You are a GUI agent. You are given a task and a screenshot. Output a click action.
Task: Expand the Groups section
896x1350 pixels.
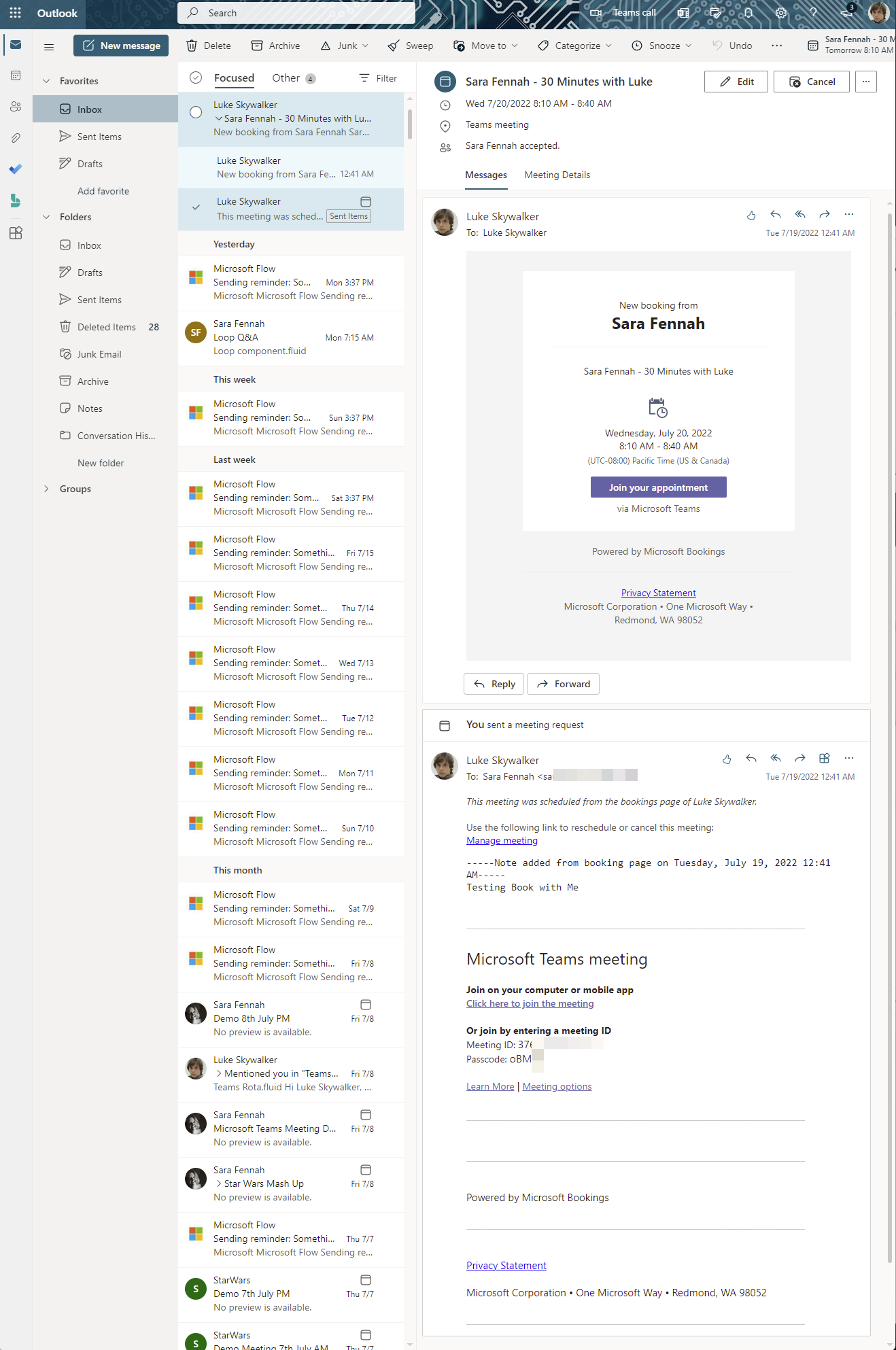tap(46, 489)
